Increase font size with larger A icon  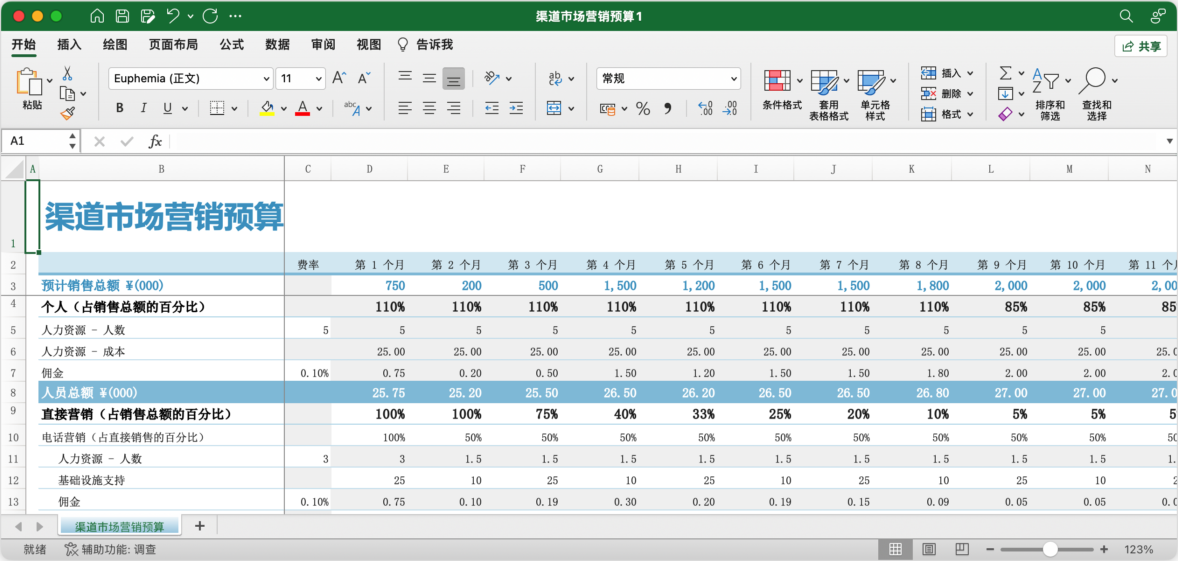(x=340, y=78)
